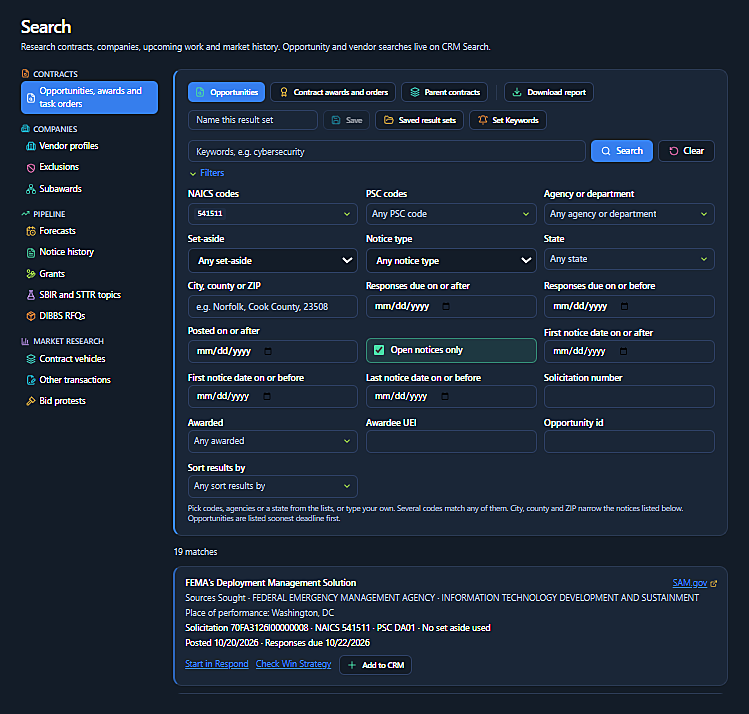The image size is (749, 714).
Task: Focus the Name this result set field
Action: point(253,120)
